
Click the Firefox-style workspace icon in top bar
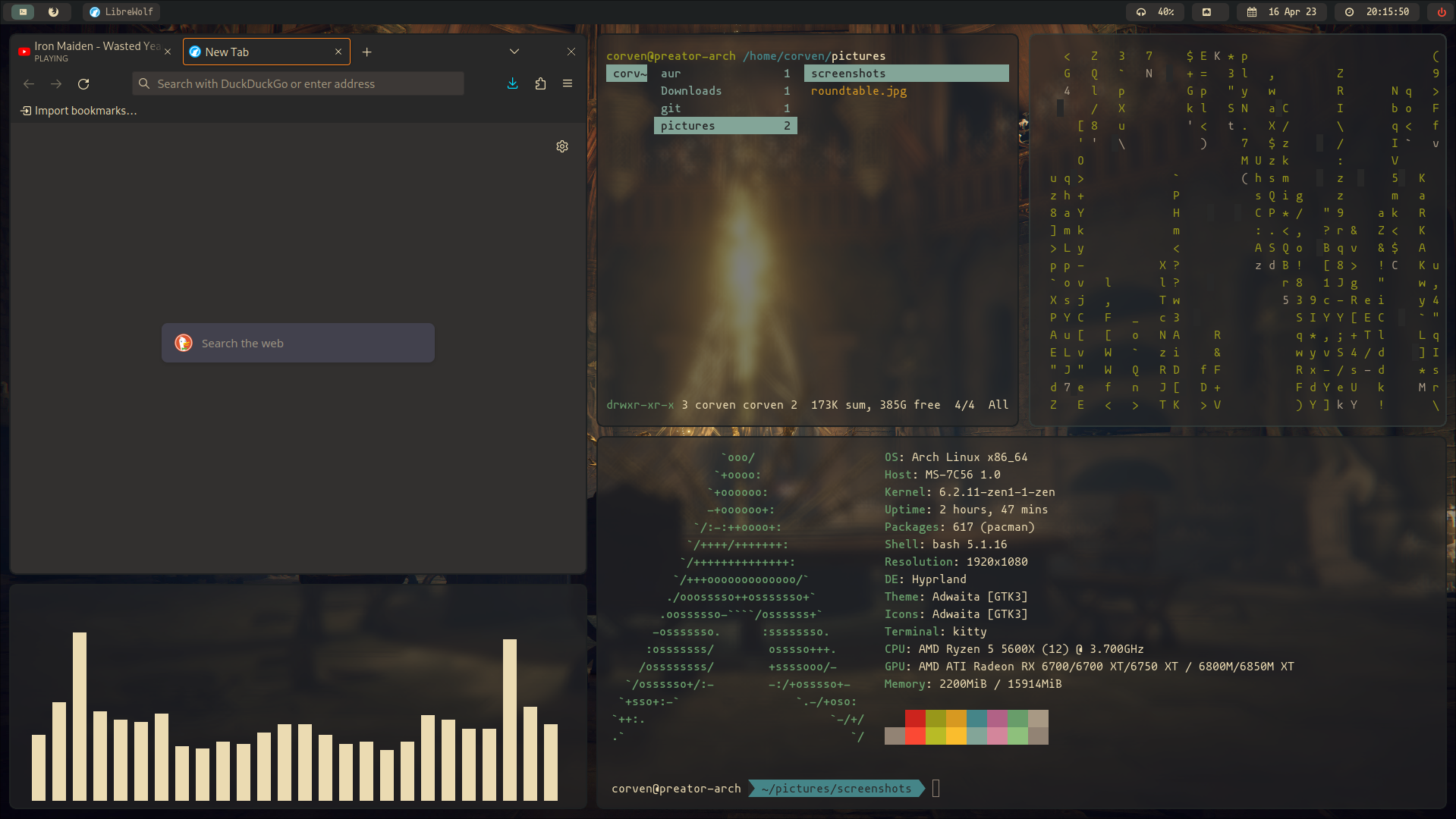[53, 11]
